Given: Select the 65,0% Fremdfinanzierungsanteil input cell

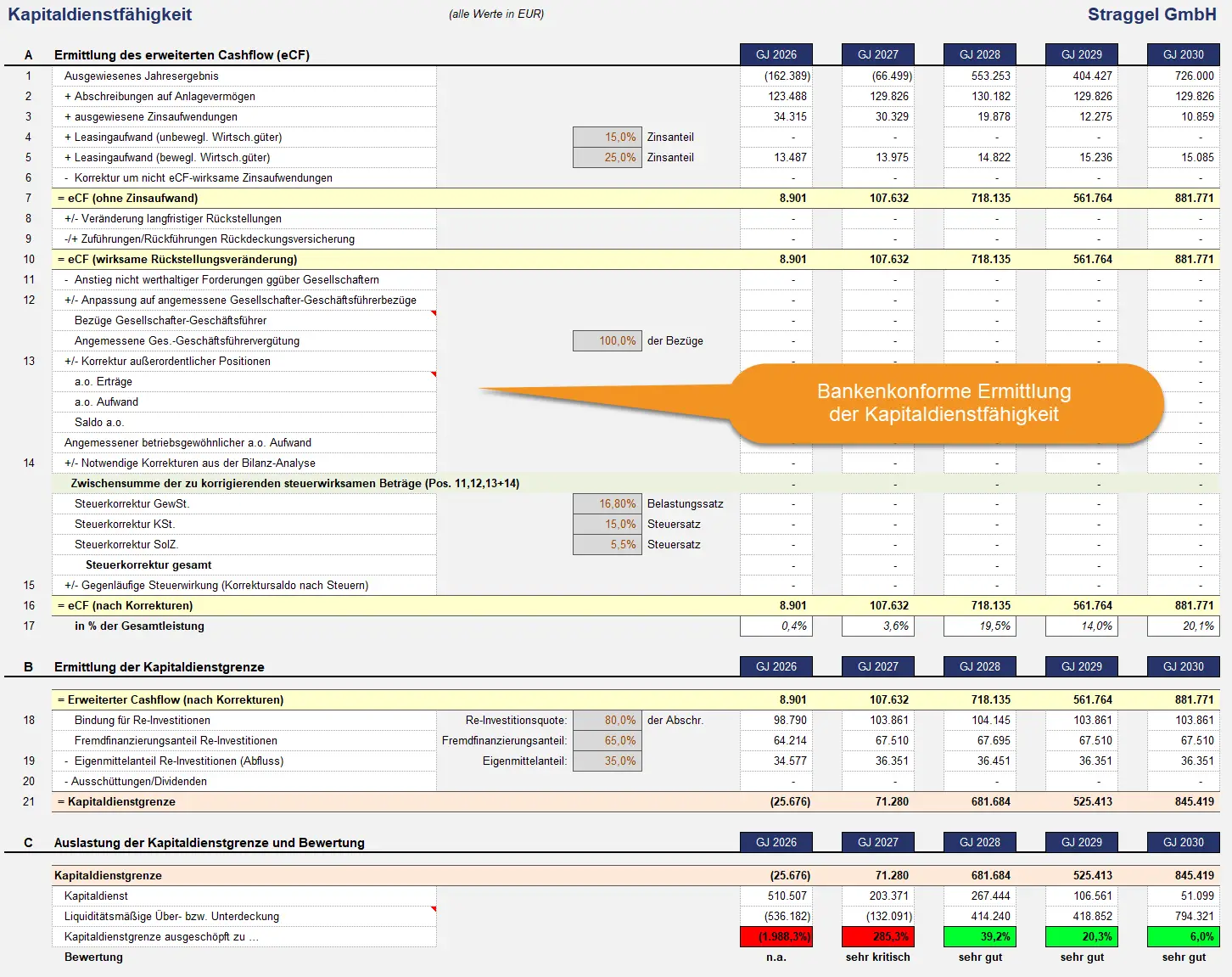Looking at the screenshot, I should click(608, 741).
